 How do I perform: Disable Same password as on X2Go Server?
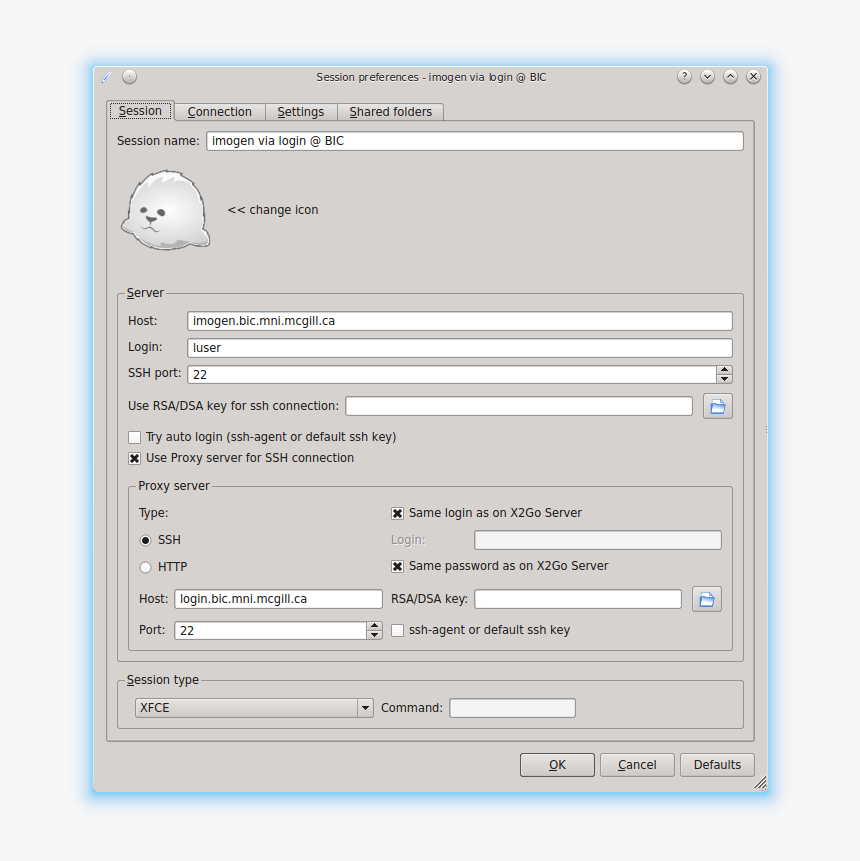(x=397, y=566)
